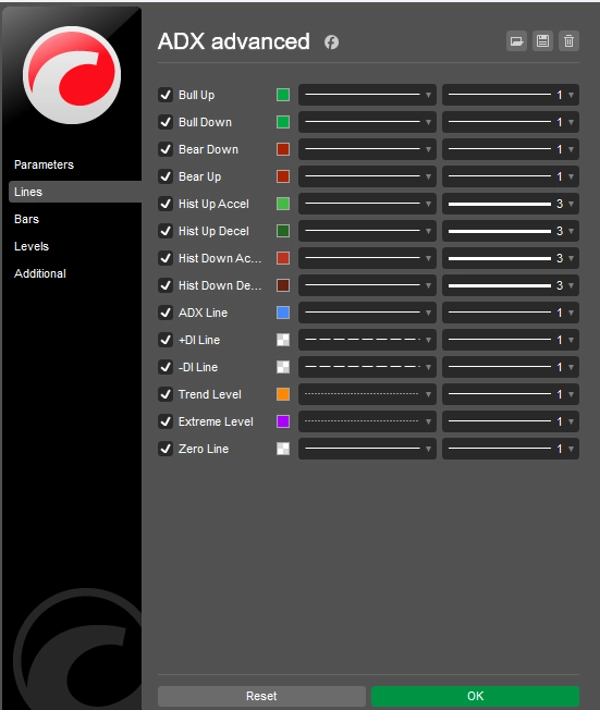Image resolution: width=600 pixels, height=710 pixels.
Task: Open the dotted line style dropdown for Extreme Level
Action: coord(367,422)
